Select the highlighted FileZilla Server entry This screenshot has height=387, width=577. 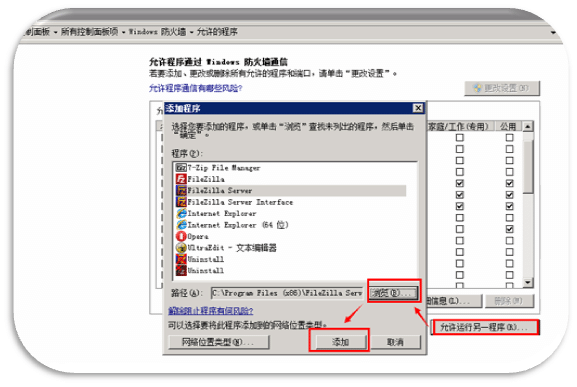click(291, 191)
